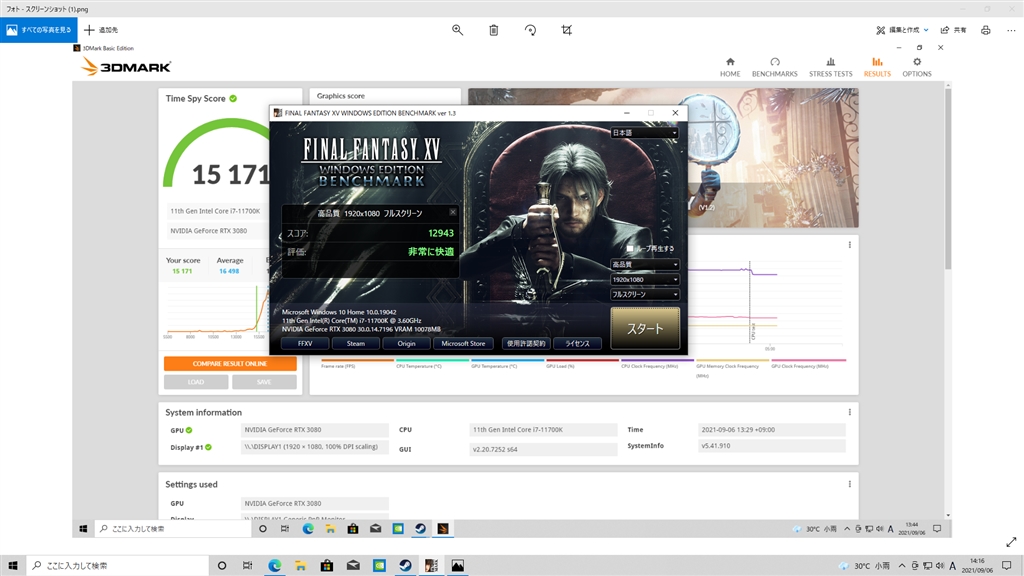Open the three-dot menu of Settings used panel
Image resolution: width=1024 pixels, height=576 pixels.
[x=850, y=484]
